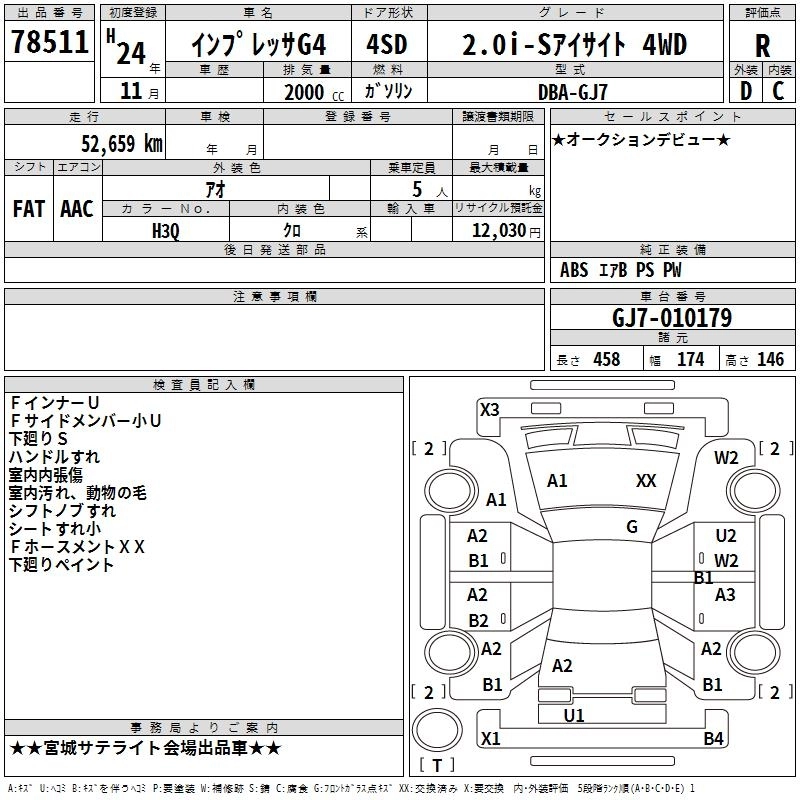Select the car name インプレッサG4
This screenshot has height=800, width=800.
(258, 45)
